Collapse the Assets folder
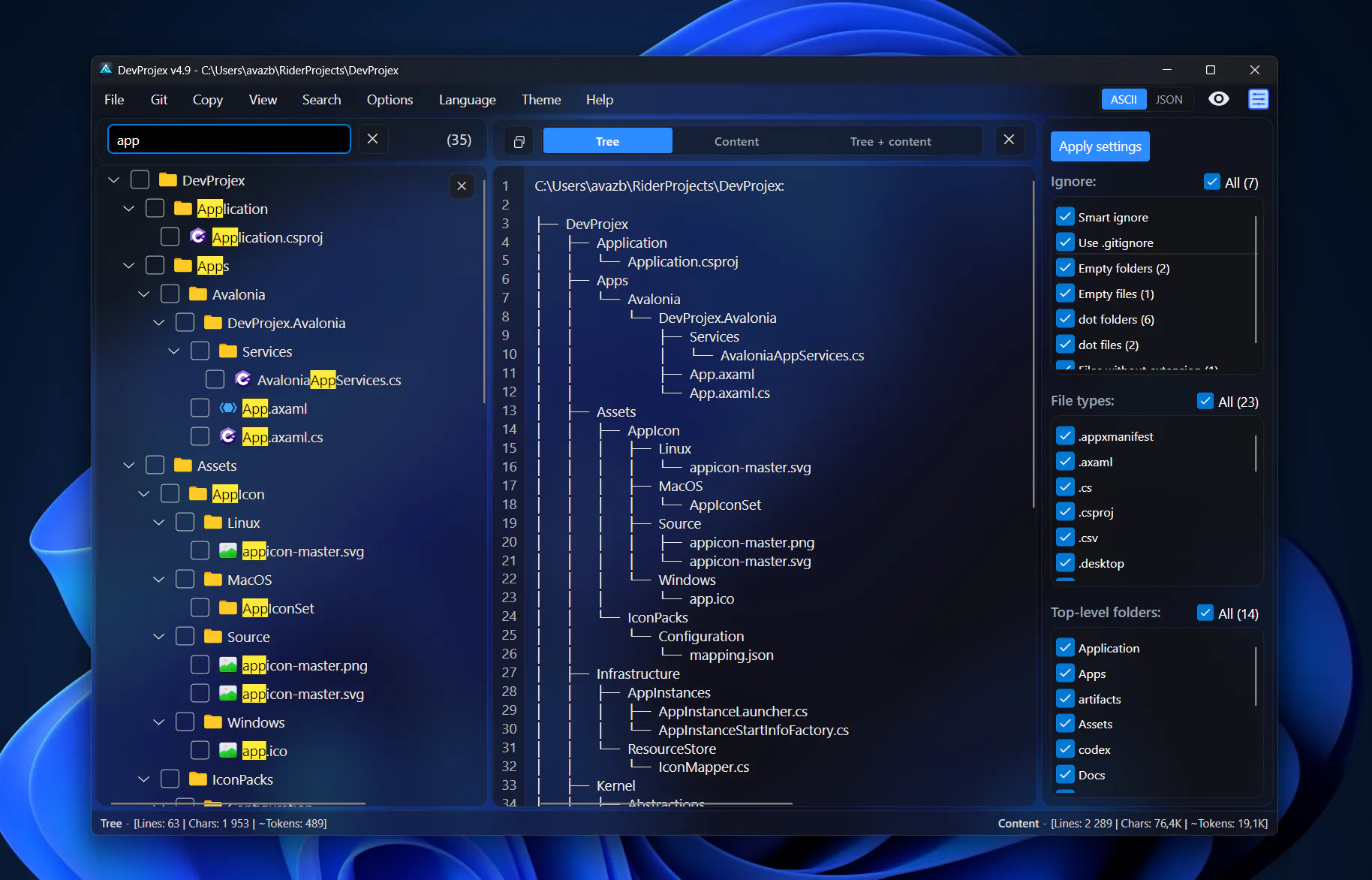 128,465
